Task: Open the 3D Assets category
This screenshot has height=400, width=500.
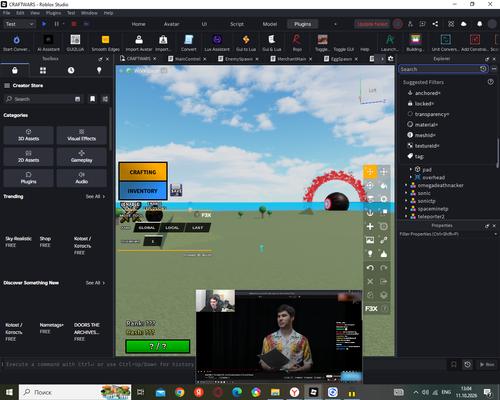Action: click(x=28, y=135)
